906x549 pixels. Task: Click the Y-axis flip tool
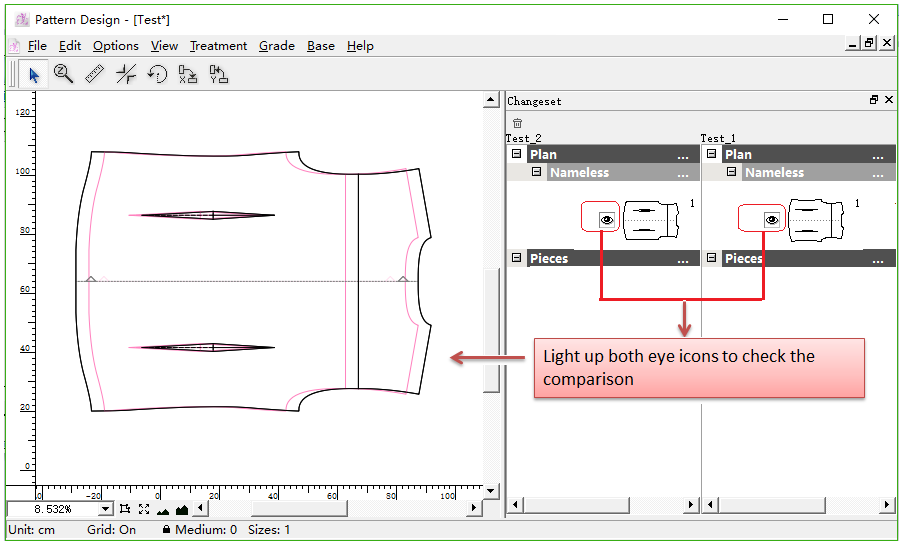tap(219, 74)
